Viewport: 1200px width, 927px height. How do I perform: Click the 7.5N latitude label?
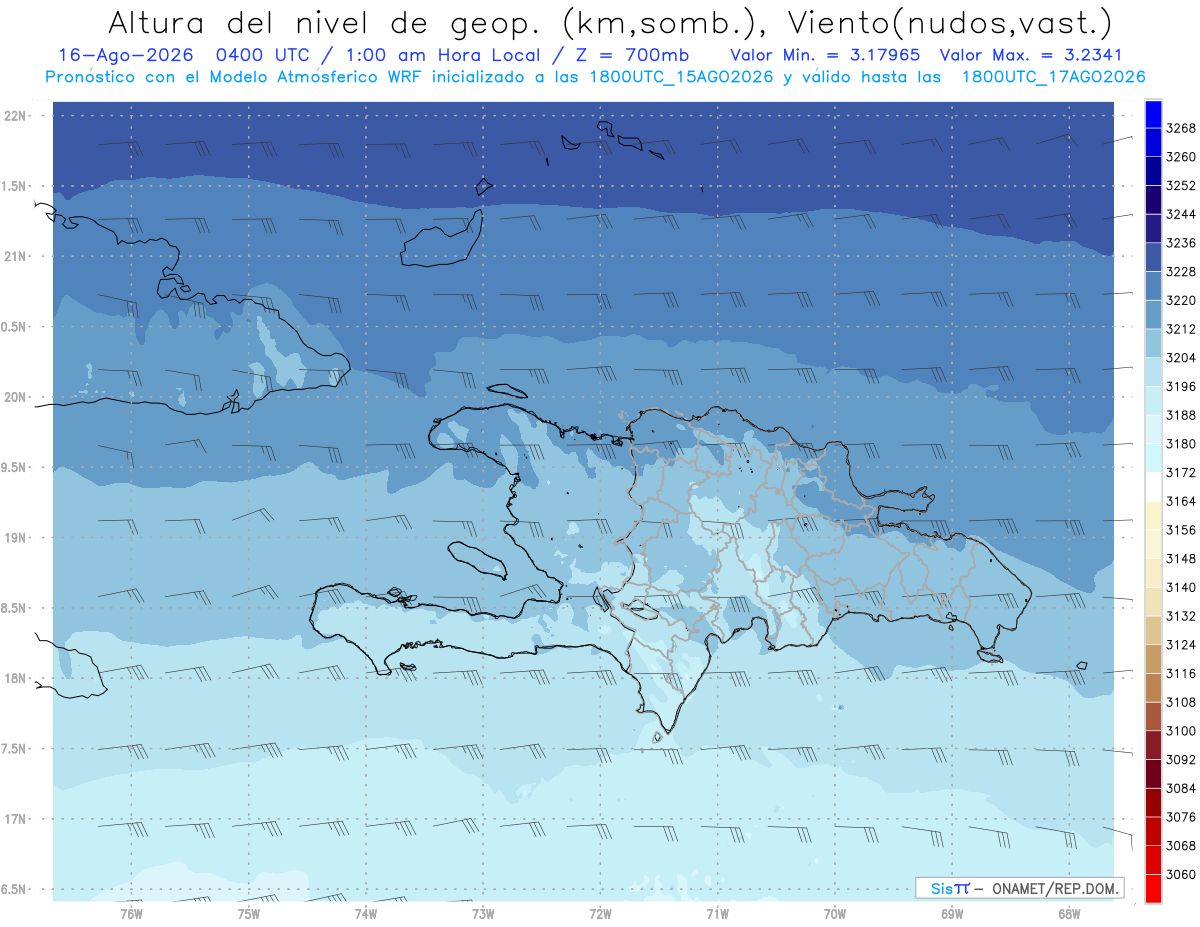15,749
